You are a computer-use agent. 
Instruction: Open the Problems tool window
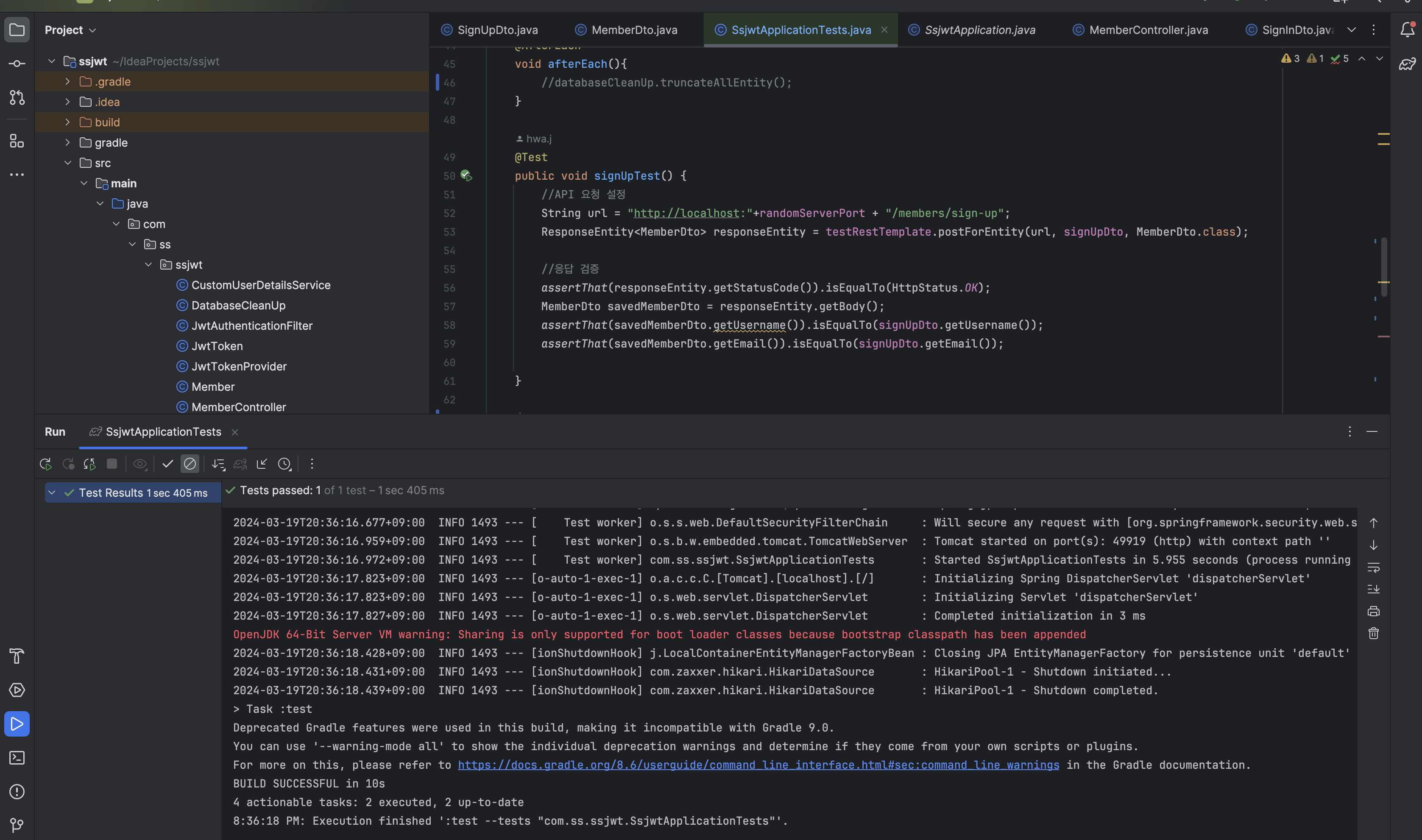[17, 792]
